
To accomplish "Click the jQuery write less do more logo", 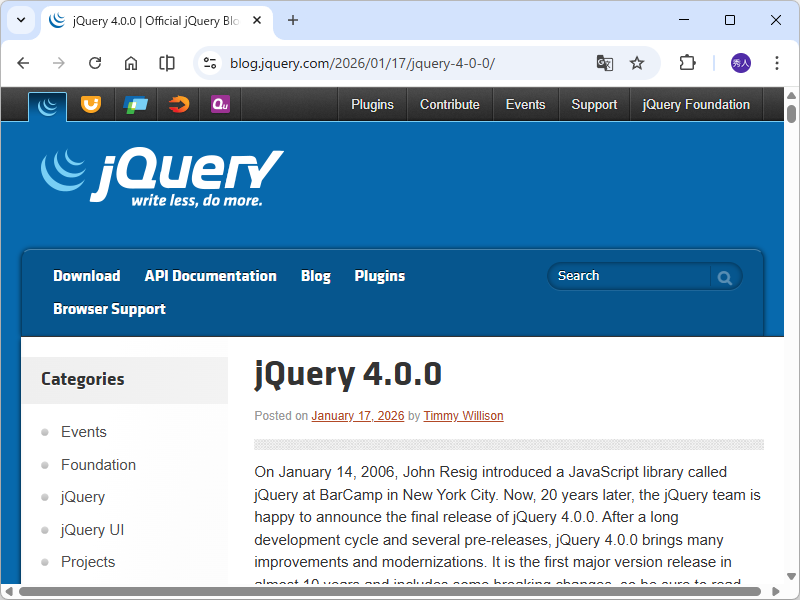I will 162,178.
